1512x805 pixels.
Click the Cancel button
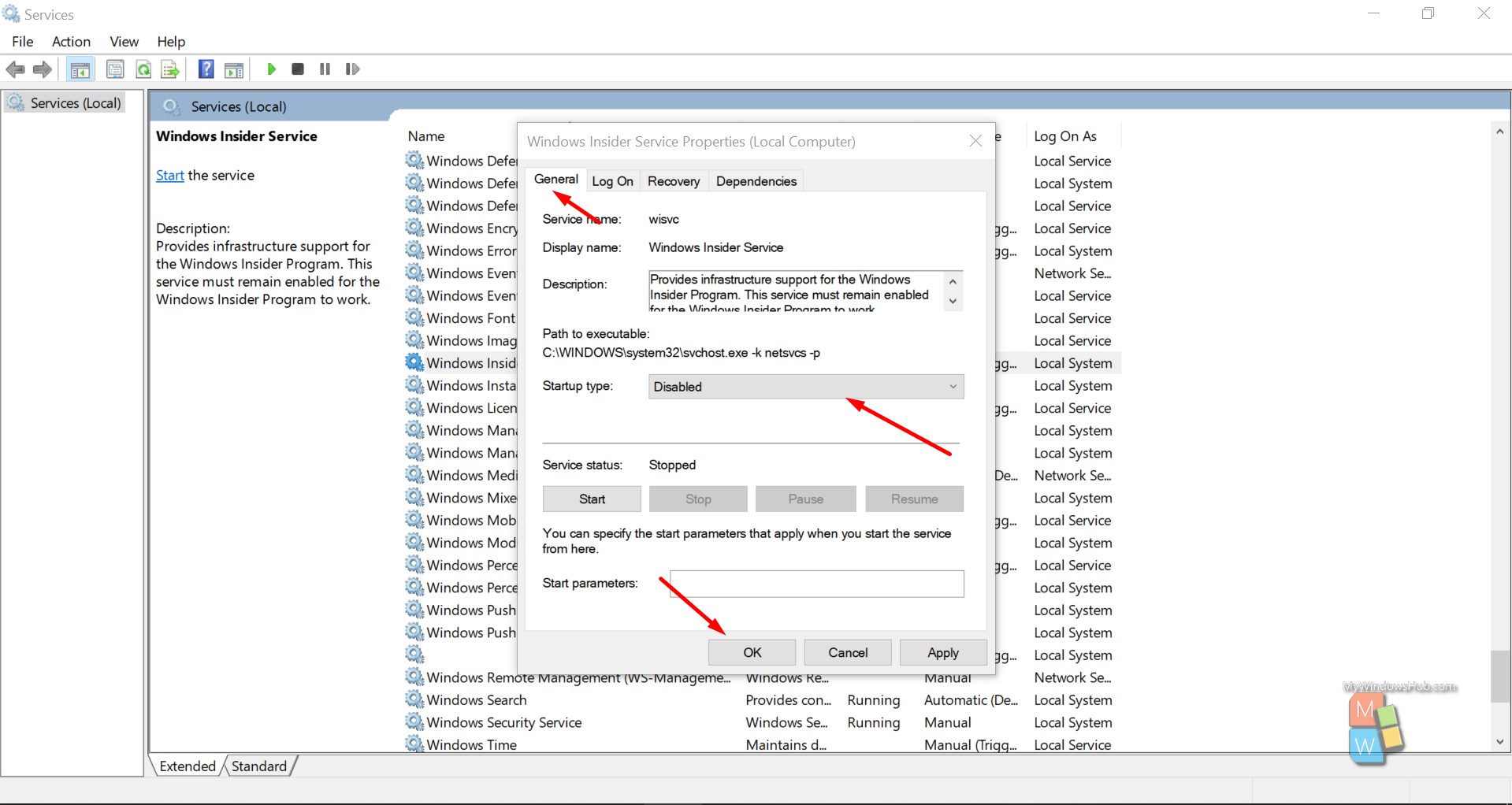point(848,653)
